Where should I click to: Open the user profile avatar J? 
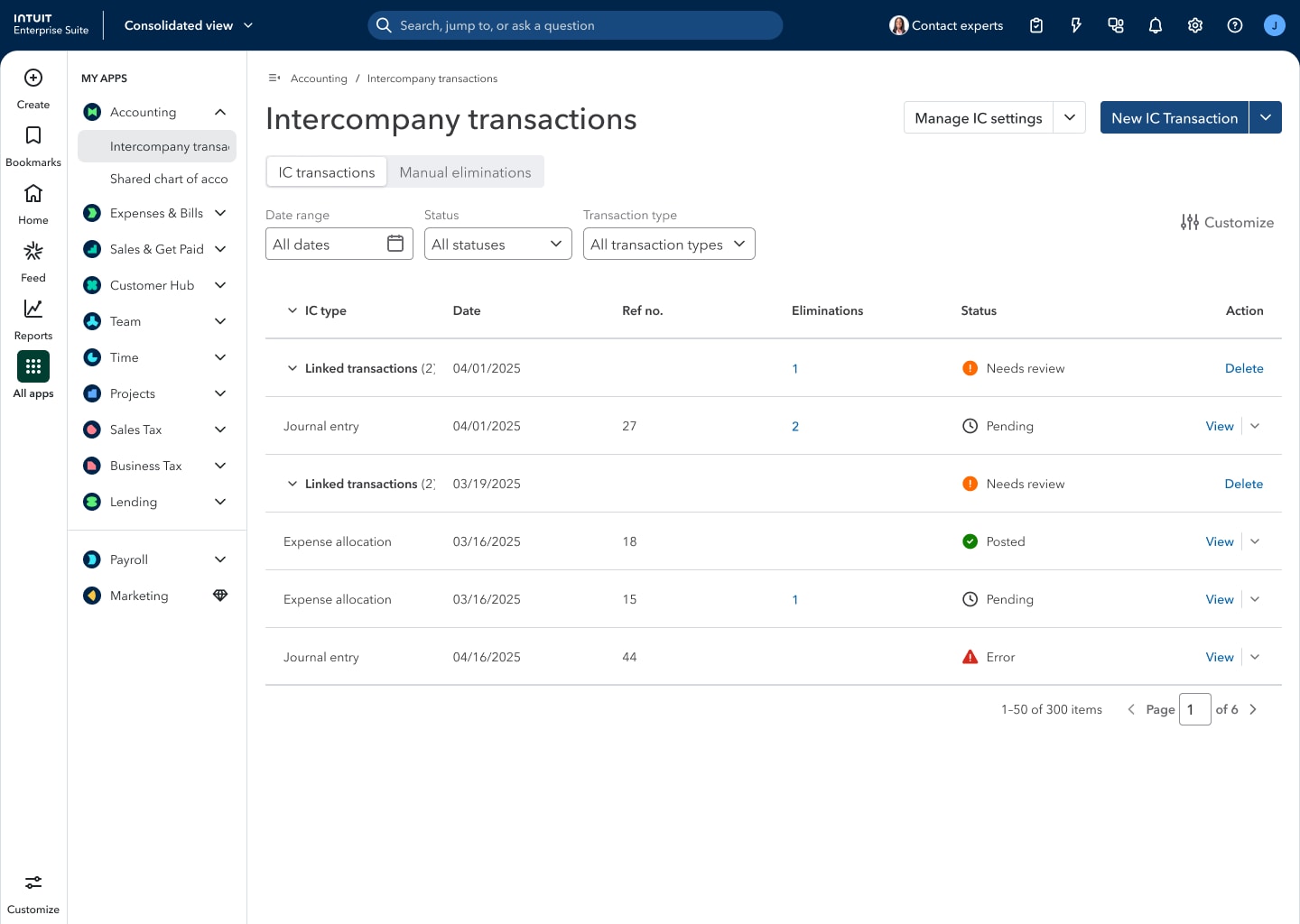(1275, 25)
